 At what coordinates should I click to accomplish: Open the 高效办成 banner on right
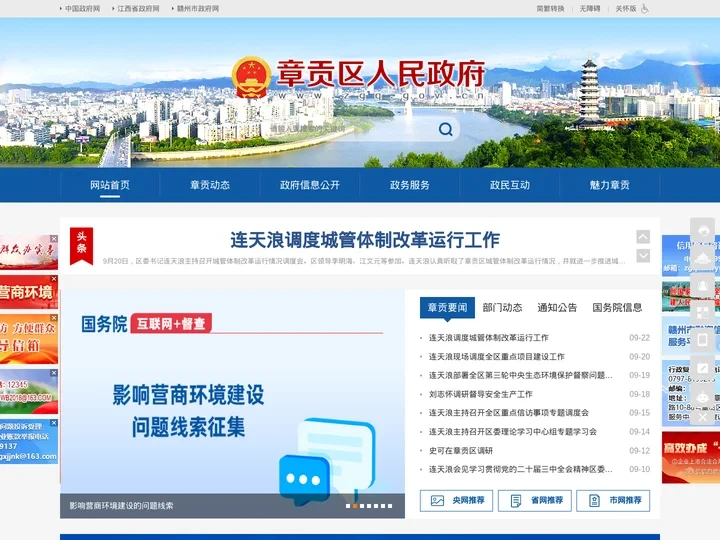(x=691, y=457)
